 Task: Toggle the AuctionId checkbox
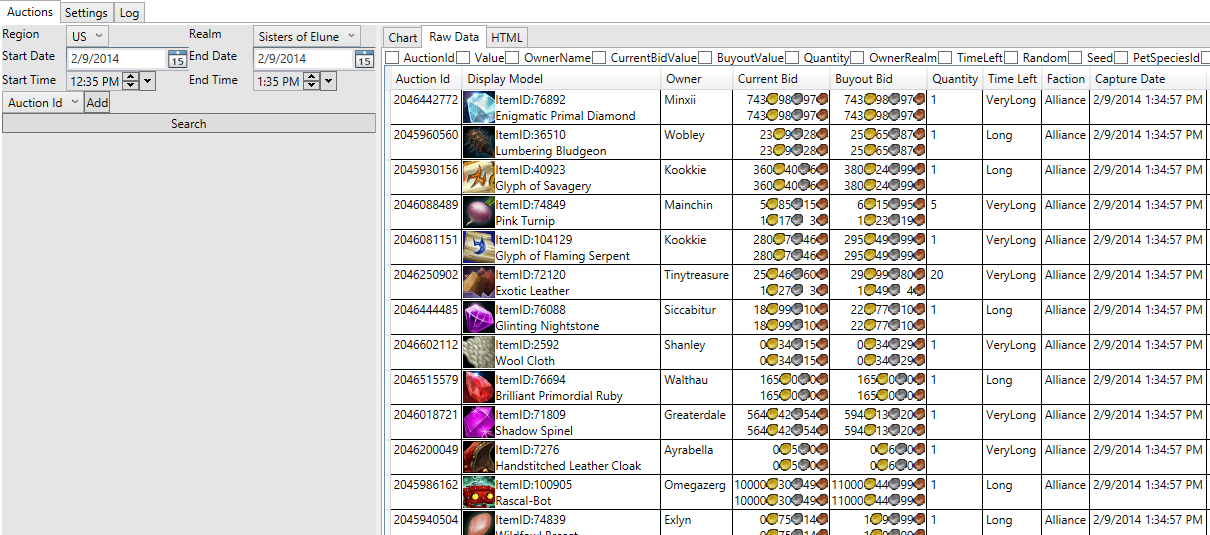click(392, 58)
